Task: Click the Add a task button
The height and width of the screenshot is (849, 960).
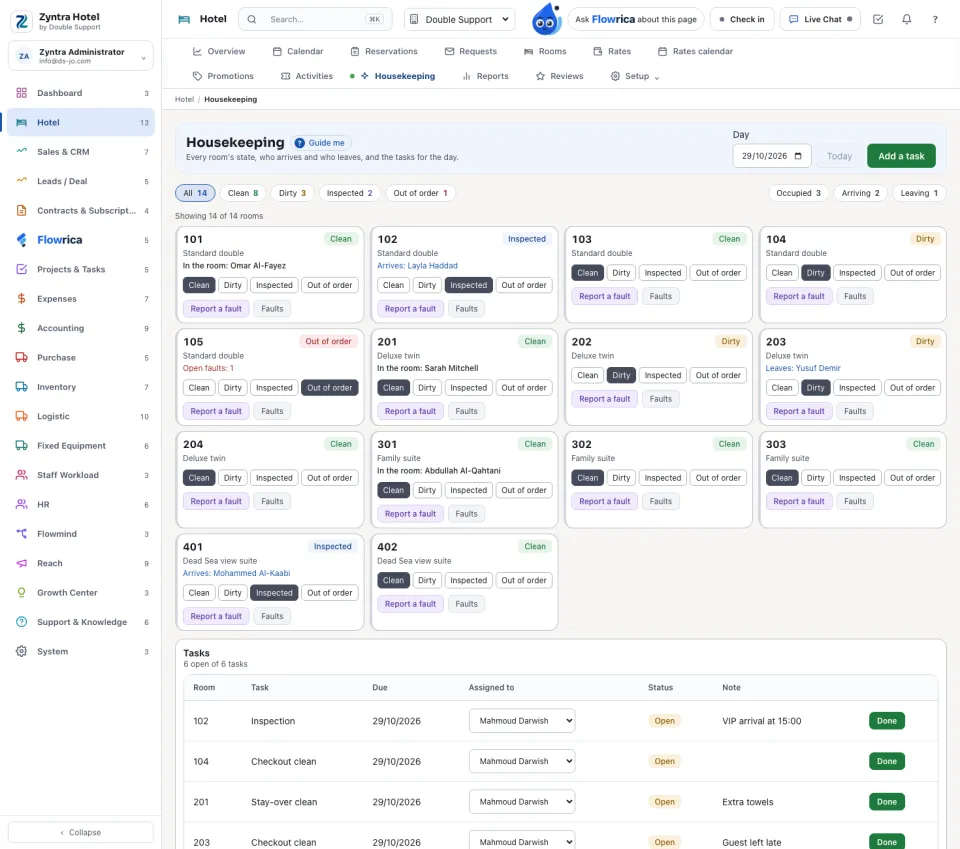Action: tap(901, 156)
